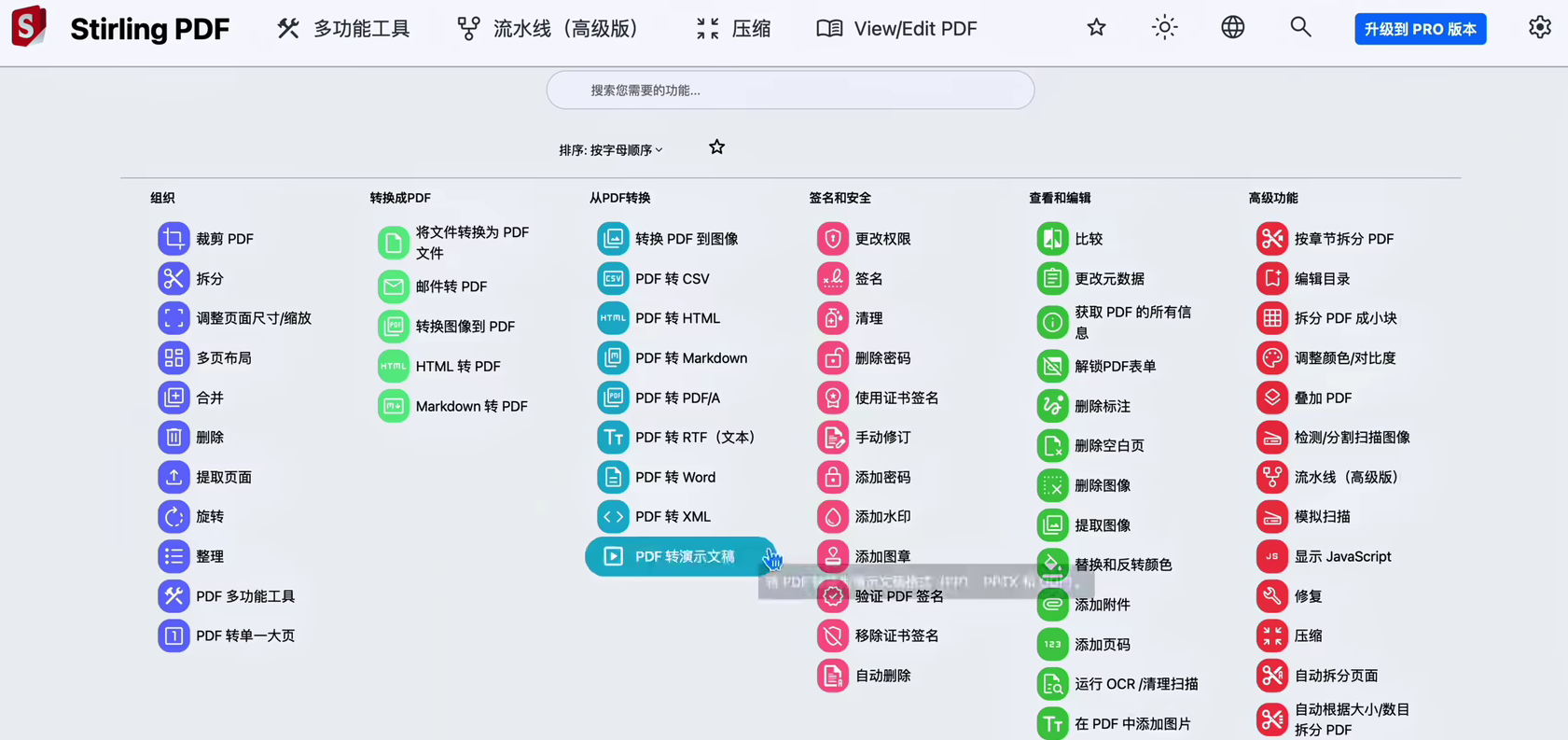
Task: Click the 拆分 scissors icon
Action: (x=173, y=278)
